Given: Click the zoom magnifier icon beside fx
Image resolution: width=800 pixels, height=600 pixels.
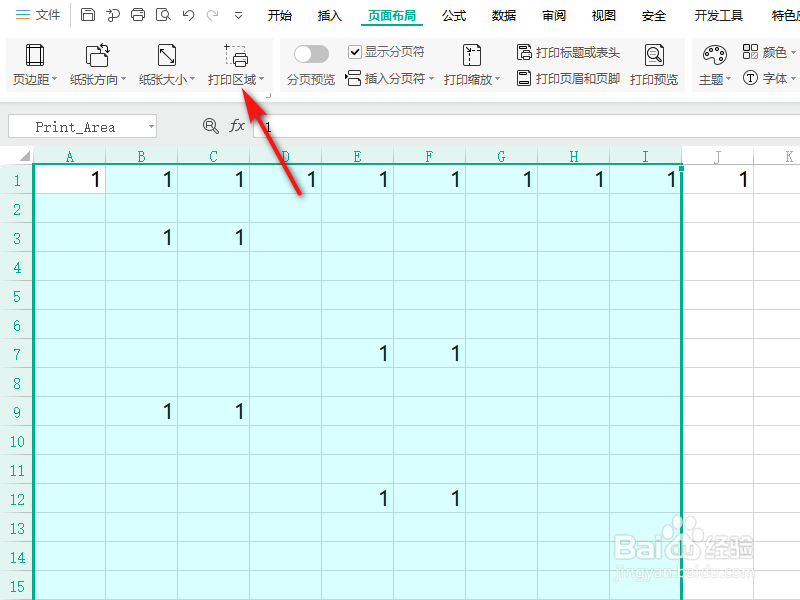Looking at the screenshot, I should pyautogui.click(x=211, y=126).
